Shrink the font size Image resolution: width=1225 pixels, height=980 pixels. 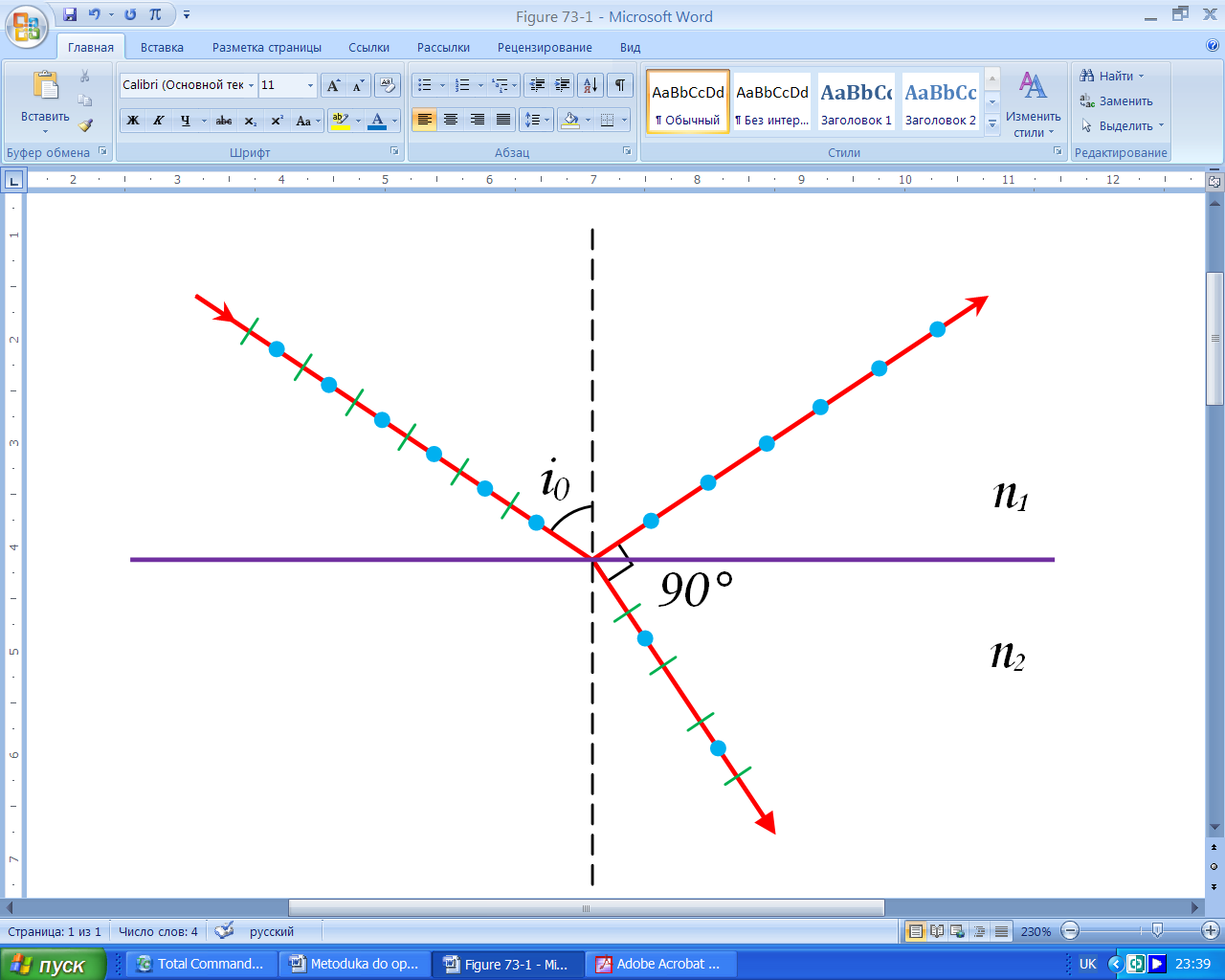point(358,85)
